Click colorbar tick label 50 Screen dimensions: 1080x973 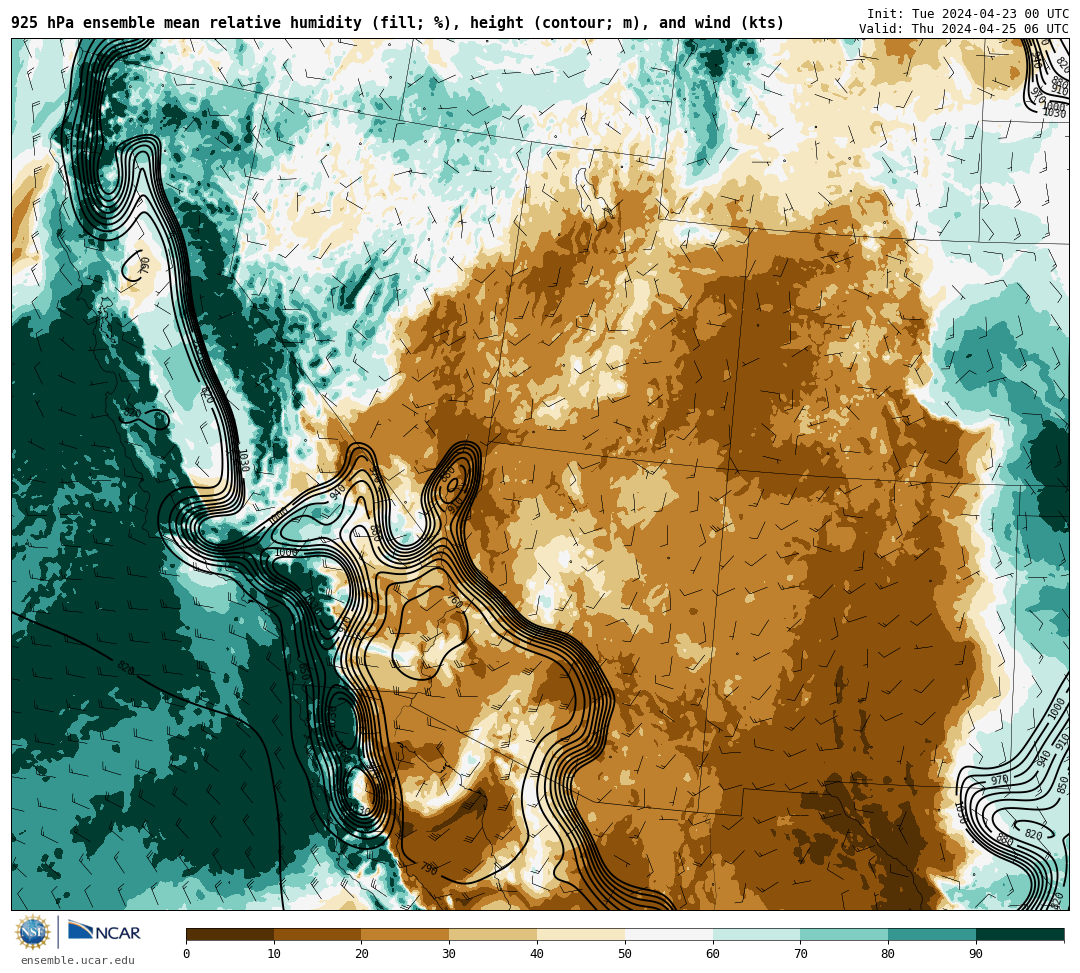[x=625, y=954]
